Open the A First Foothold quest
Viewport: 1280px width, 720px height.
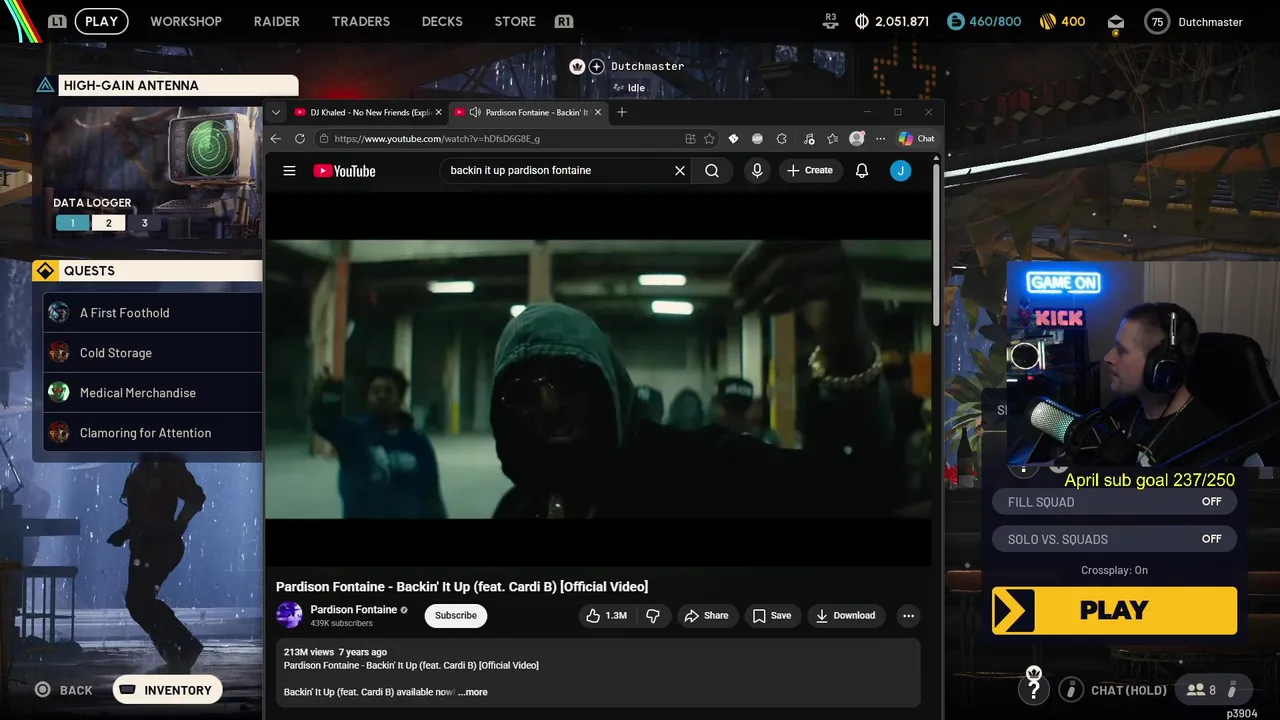click(x=152, y=313)
